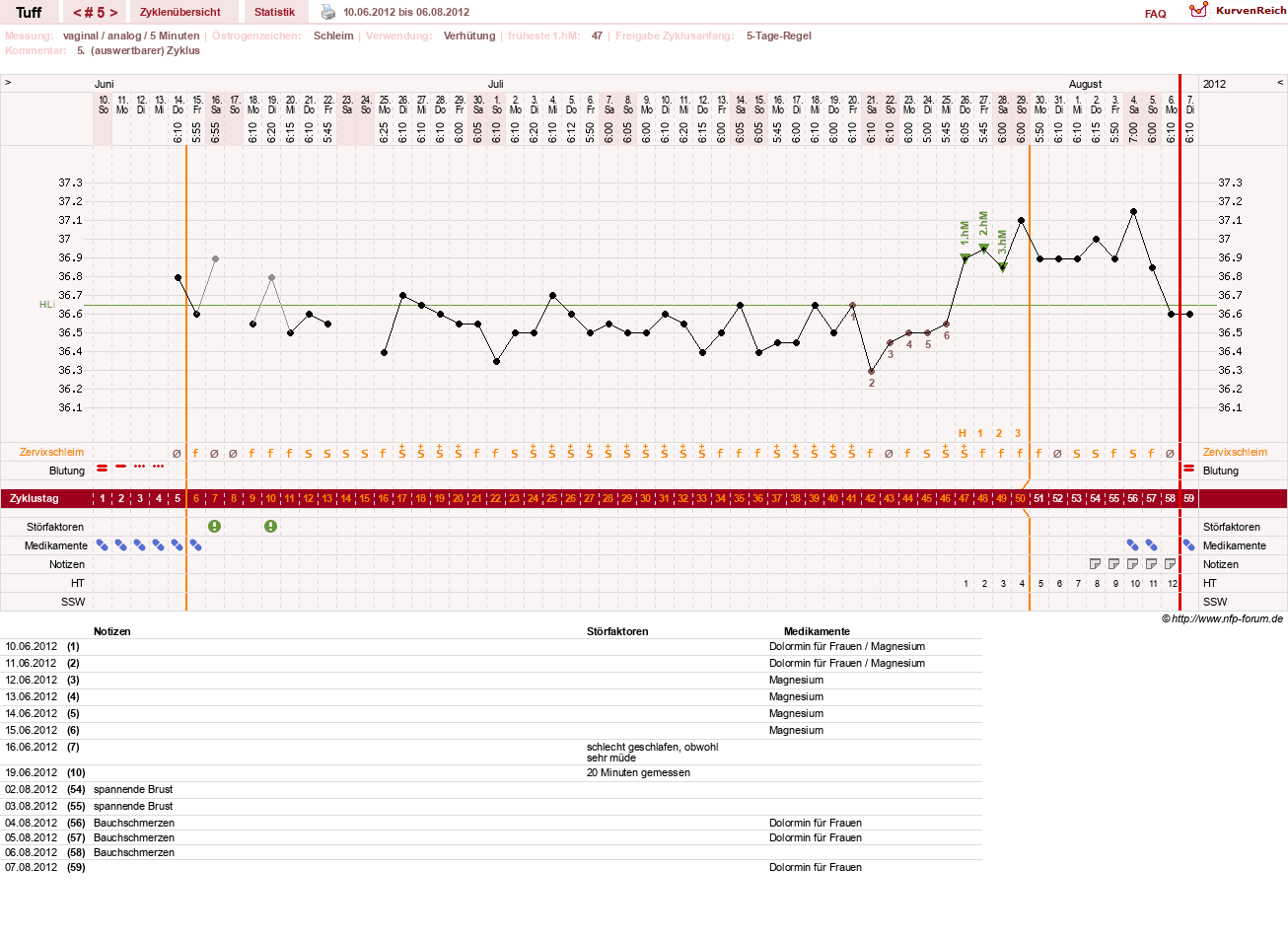This screenshot has width=1288, height=940.
Task: Click the Kommentar '5. (auswertbarer) Zyklus' text
Action: pos(138,50)
